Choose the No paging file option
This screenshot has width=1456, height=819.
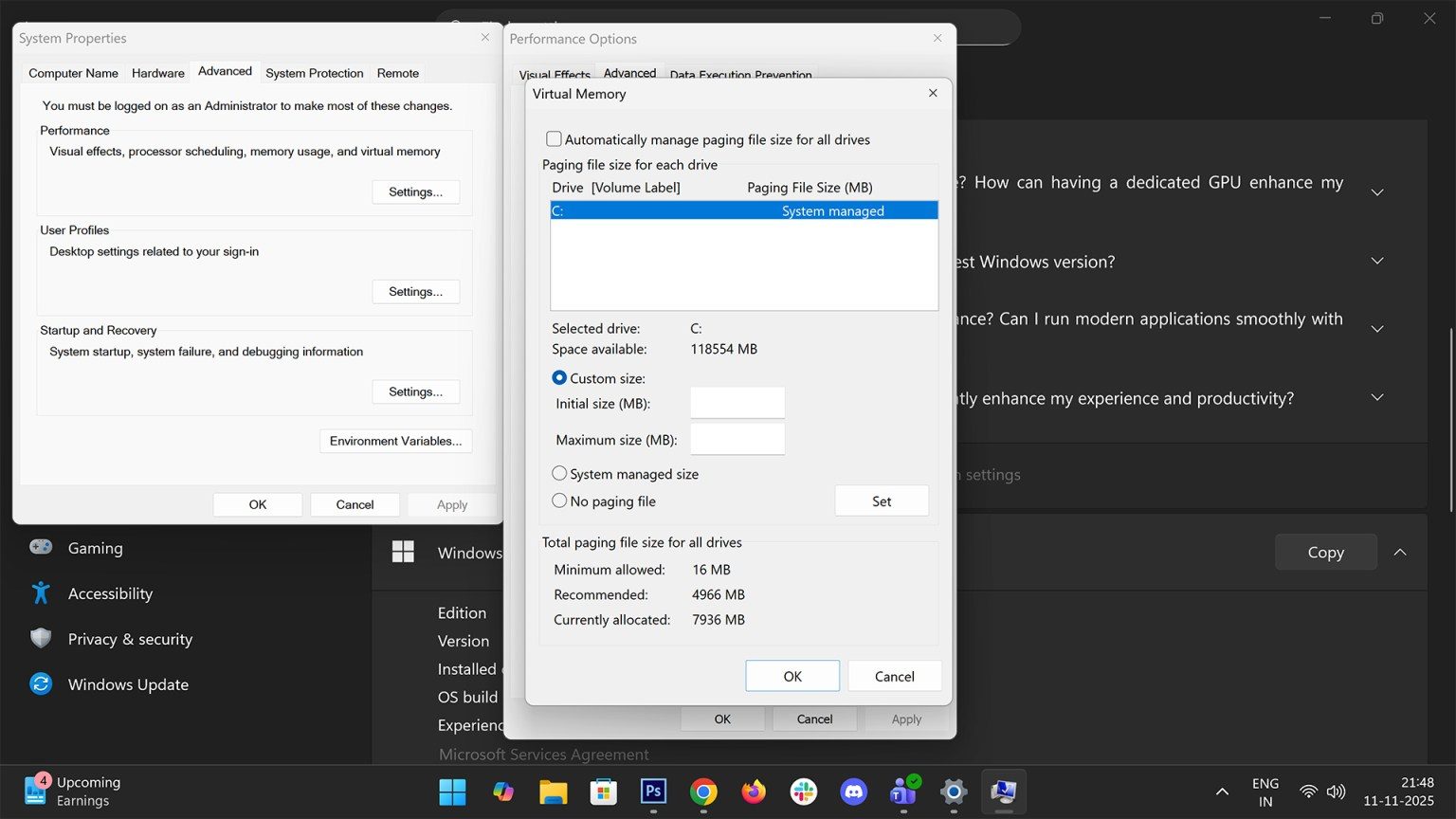pyautogui.click(x=559, y=501)
